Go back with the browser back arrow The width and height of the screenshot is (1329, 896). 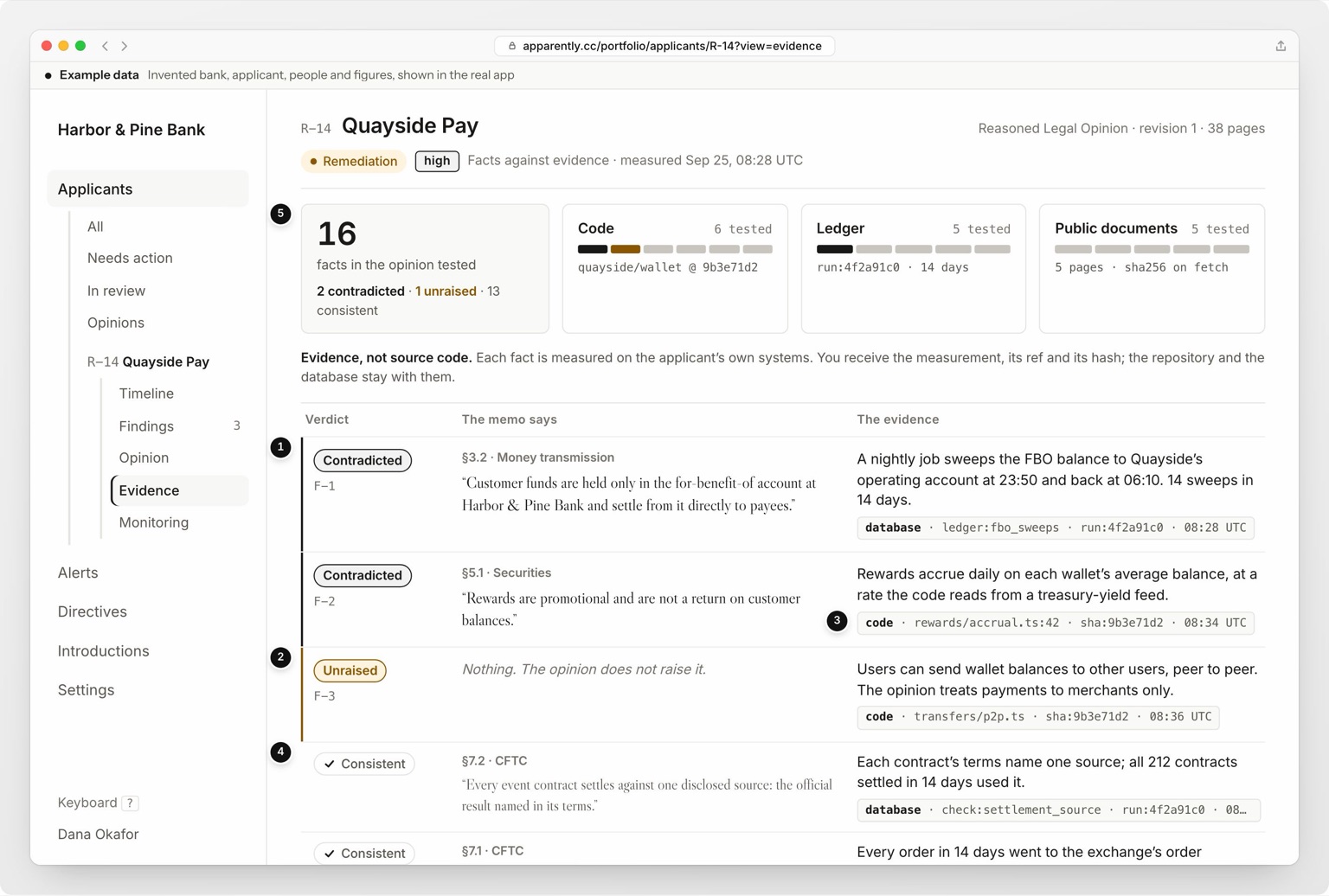[x=106, y=46]
